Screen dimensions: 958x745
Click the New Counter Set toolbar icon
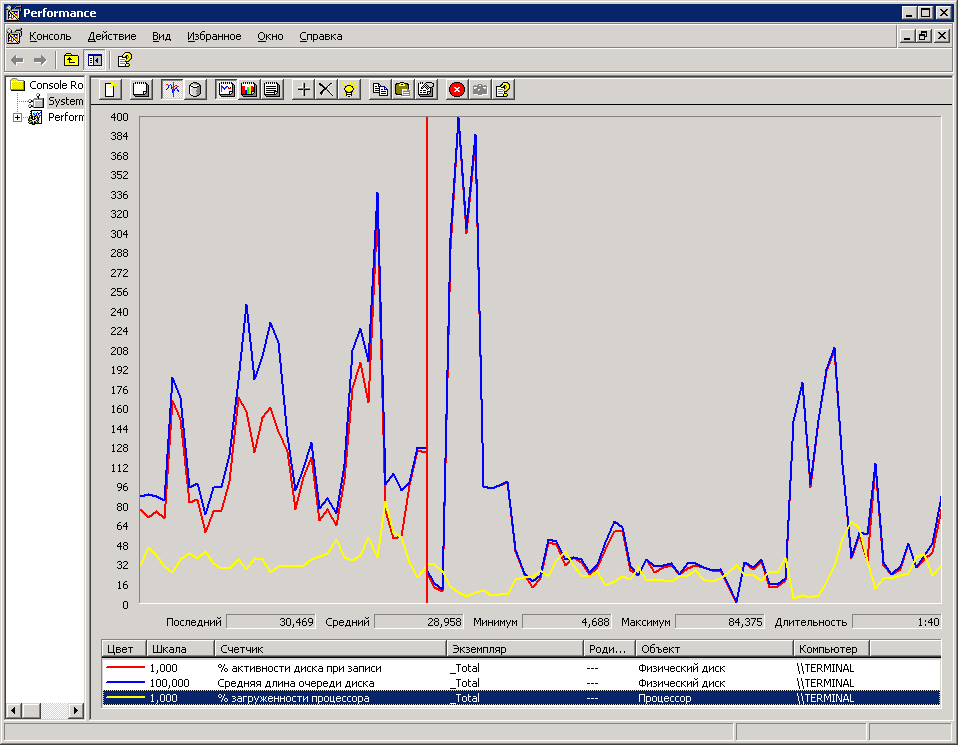point(111,90)
